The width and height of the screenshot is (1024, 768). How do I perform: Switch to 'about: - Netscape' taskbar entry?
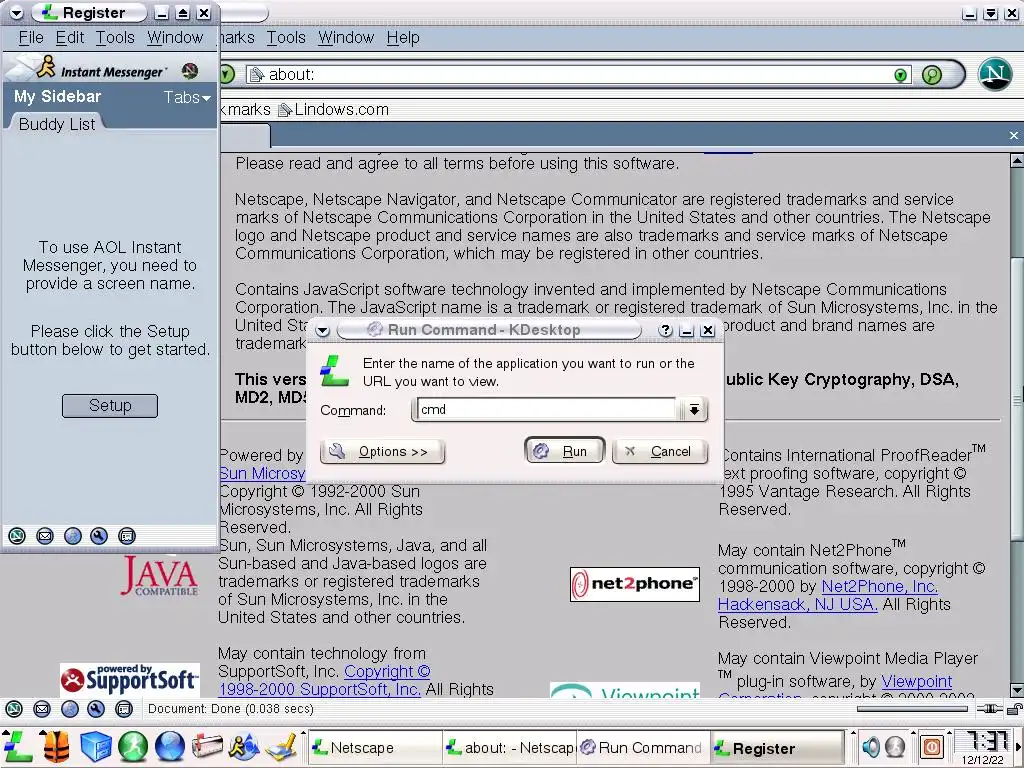[x=509, y=747]
